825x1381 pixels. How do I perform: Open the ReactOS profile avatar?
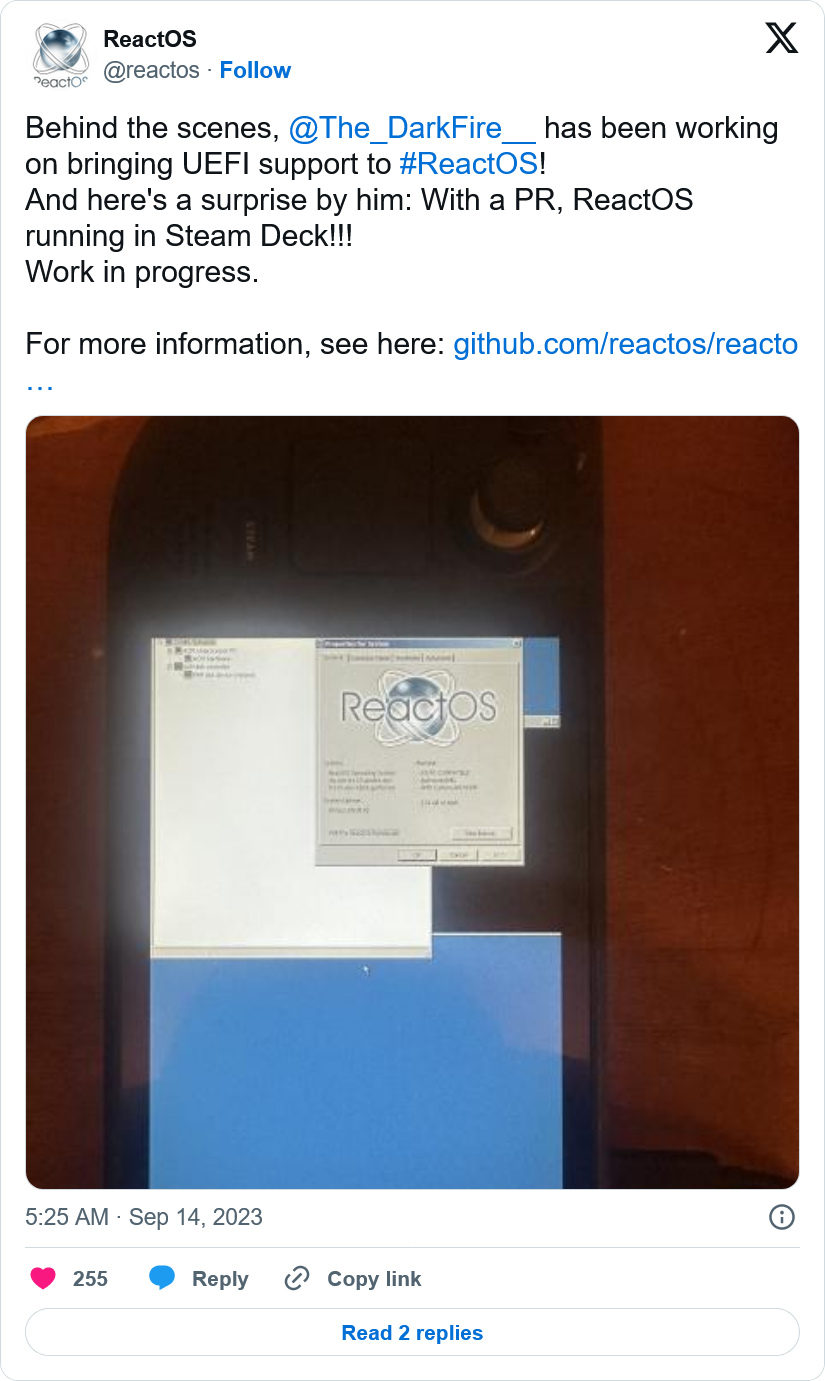click(62, 55)
